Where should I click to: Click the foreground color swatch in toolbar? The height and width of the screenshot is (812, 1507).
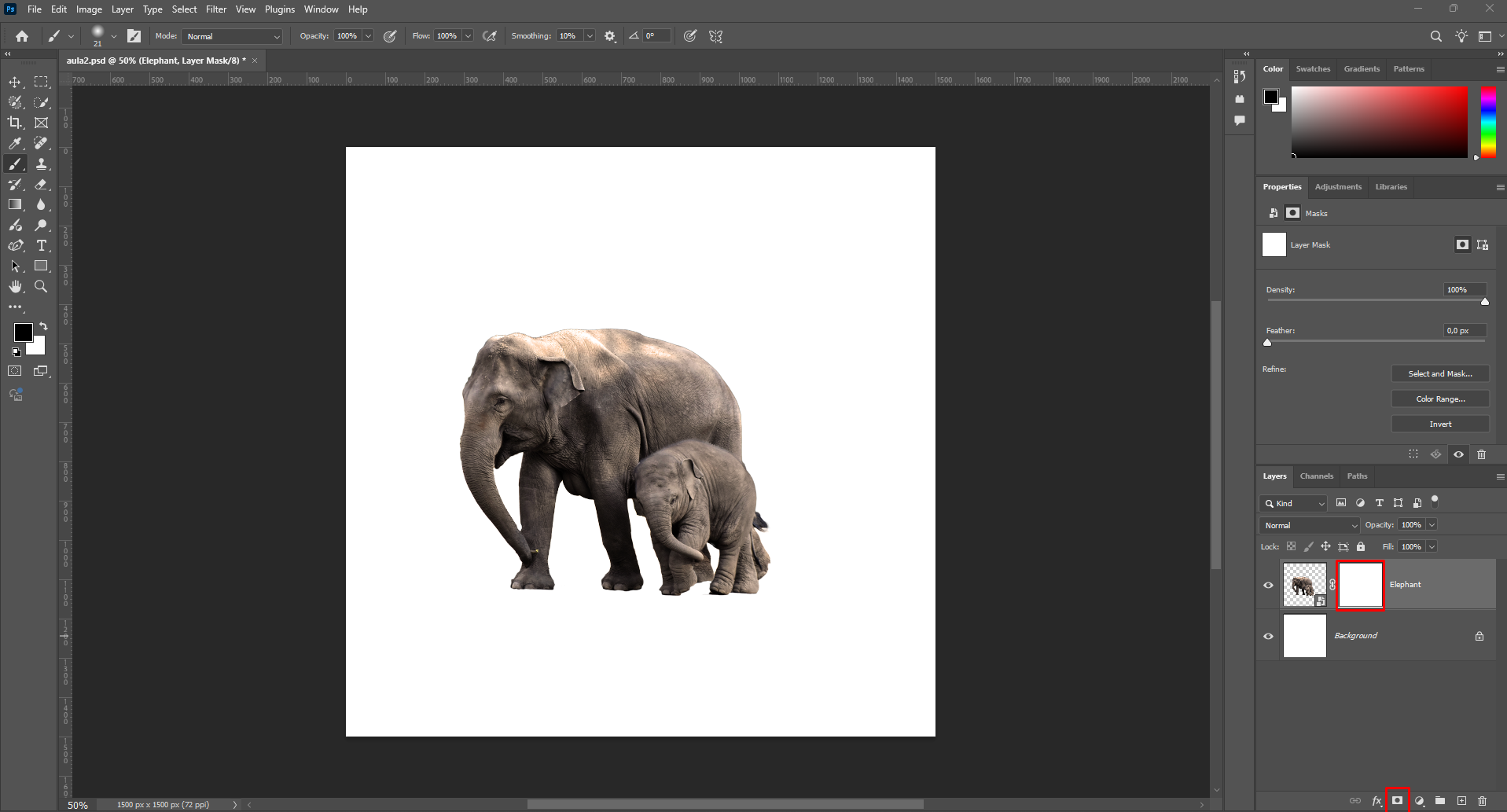coord(23,333)
